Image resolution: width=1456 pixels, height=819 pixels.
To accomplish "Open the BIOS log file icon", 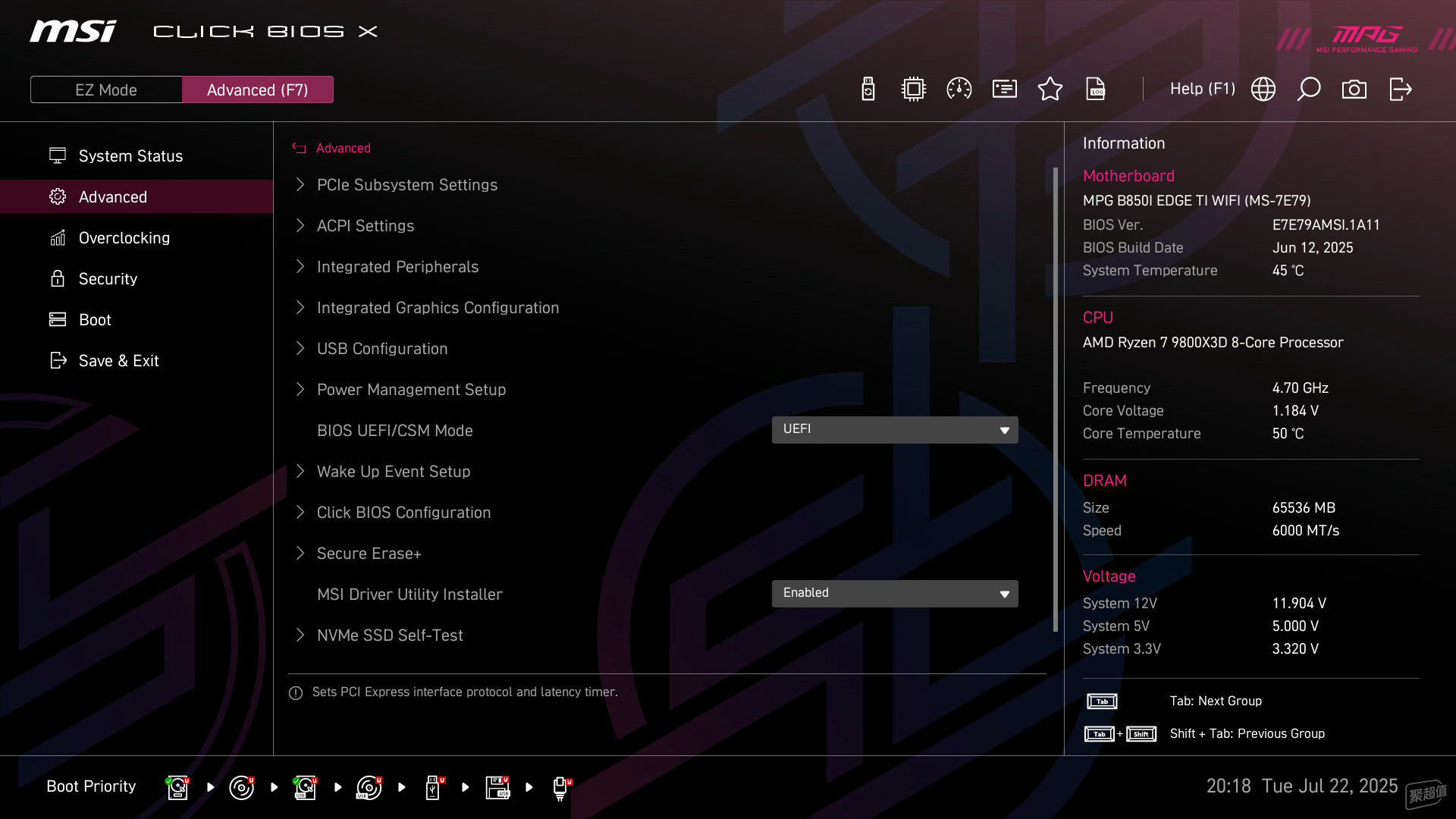I will pyautogui.click(x=1096, y=89).
